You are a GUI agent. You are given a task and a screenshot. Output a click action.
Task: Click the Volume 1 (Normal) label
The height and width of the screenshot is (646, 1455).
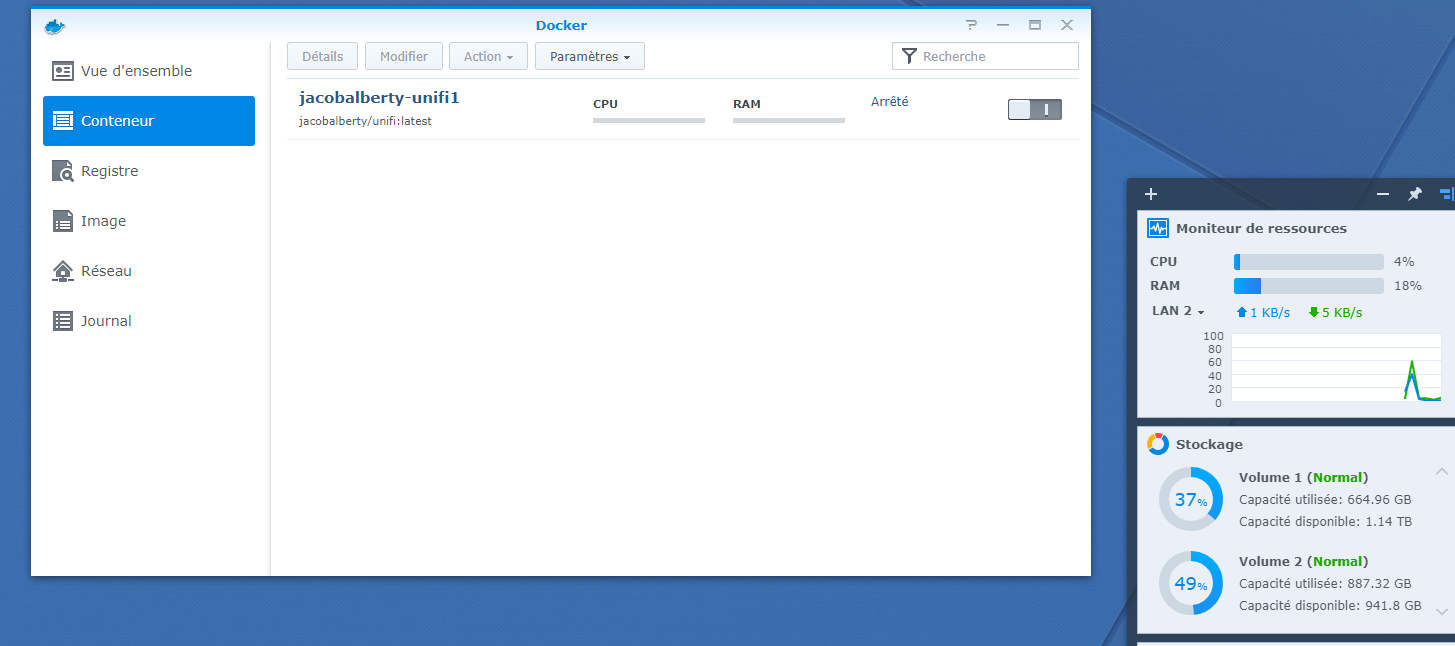(1304, 477)
